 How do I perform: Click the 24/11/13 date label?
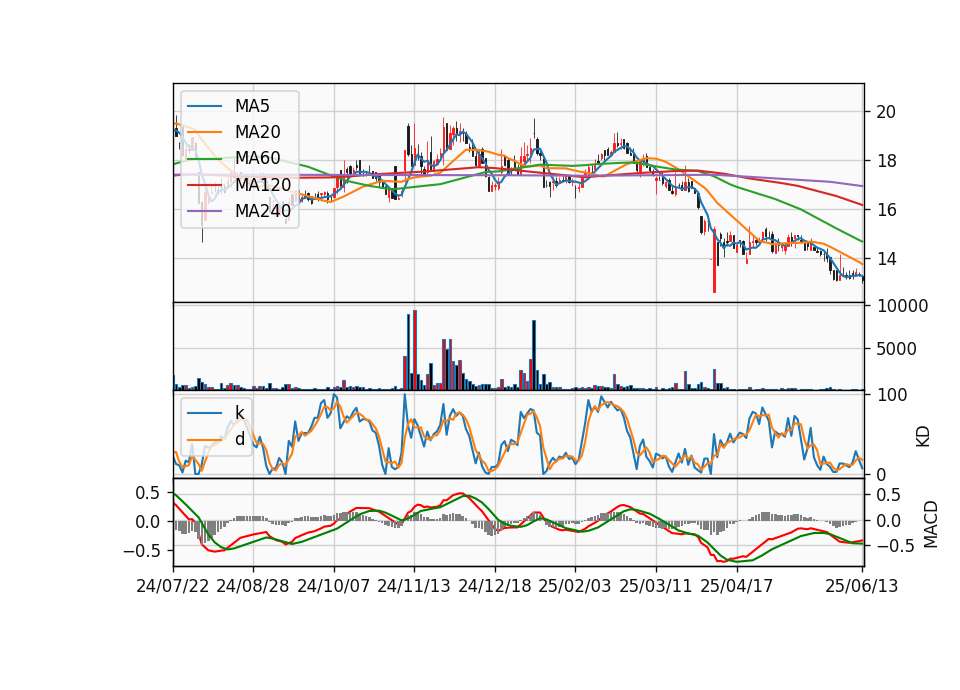pyautogui.click(x=414, y=586)
